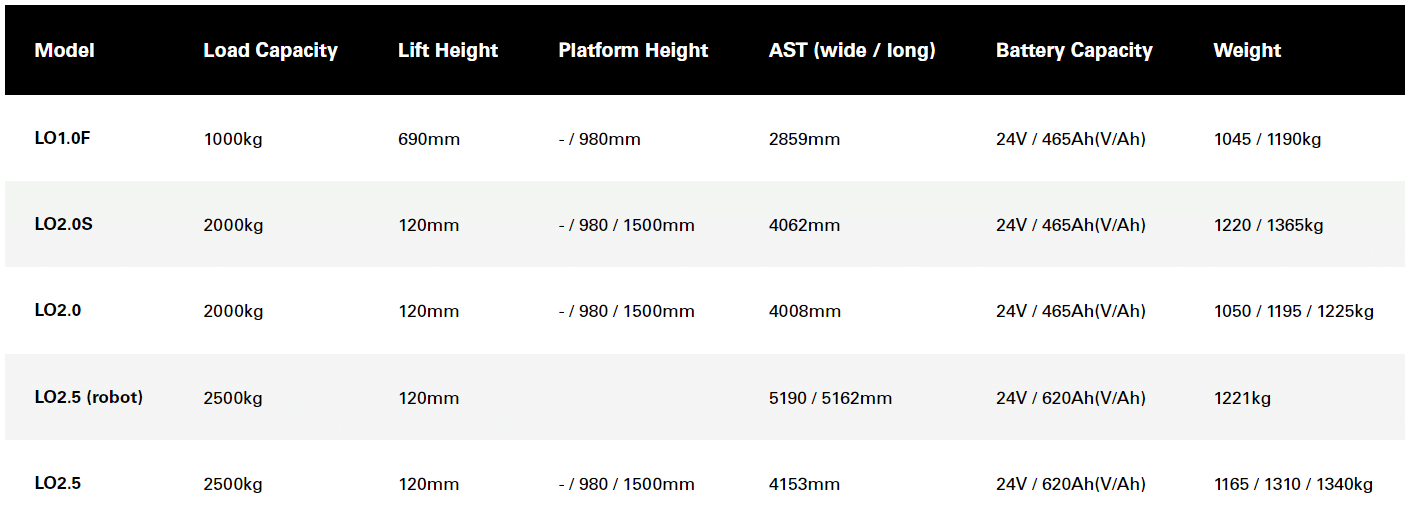Screen dimensions: 1409x518
Task: Select the LO2.0S model name
Action: [x=63, y=224]
